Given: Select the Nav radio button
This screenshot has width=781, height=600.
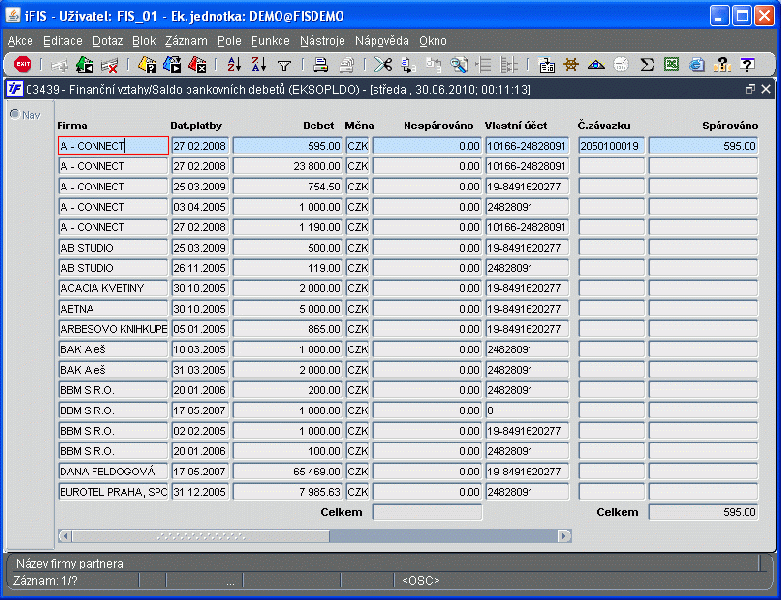Looking at the screenshot, I should [14, 115].
